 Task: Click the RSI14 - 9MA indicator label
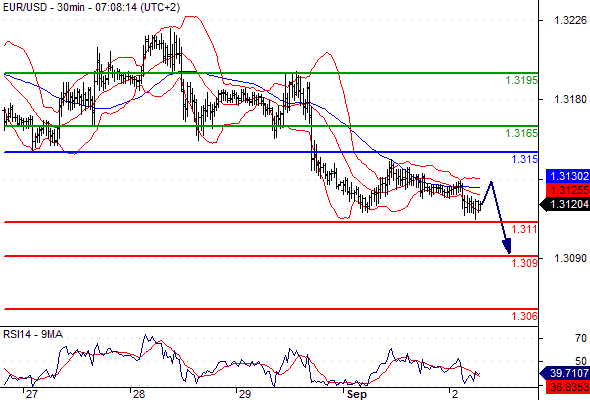33,334
